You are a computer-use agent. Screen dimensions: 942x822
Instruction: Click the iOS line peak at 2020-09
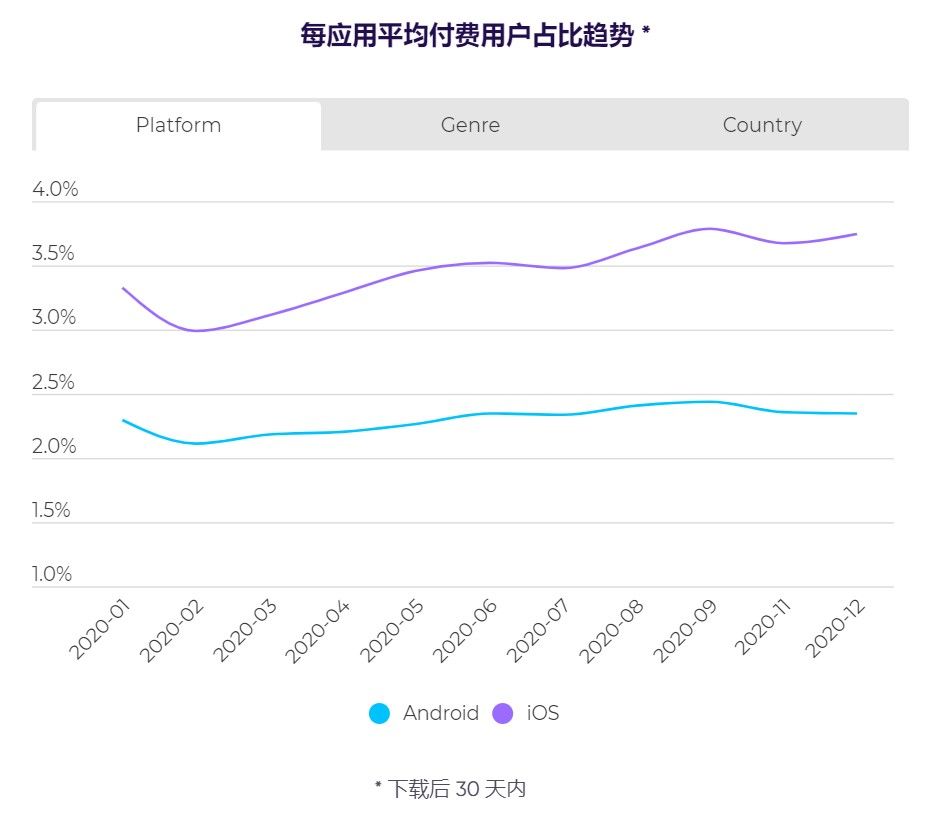pos(710,229)
